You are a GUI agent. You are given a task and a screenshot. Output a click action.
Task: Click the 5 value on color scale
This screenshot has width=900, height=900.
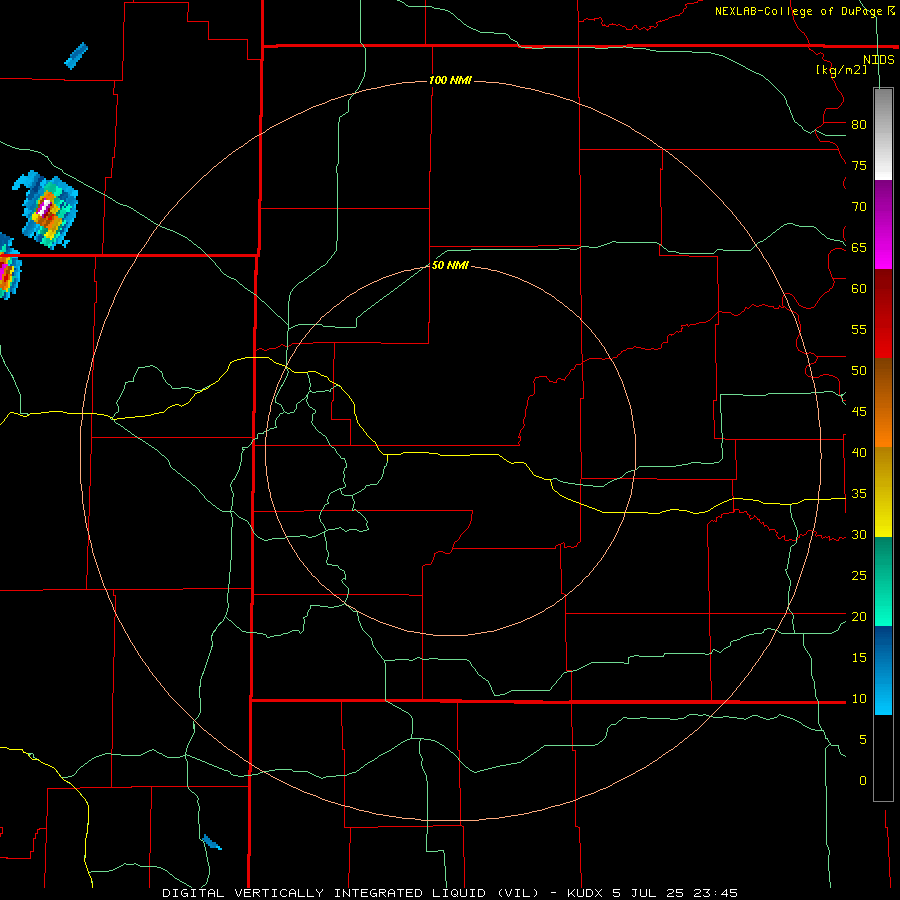coord(863,740)
